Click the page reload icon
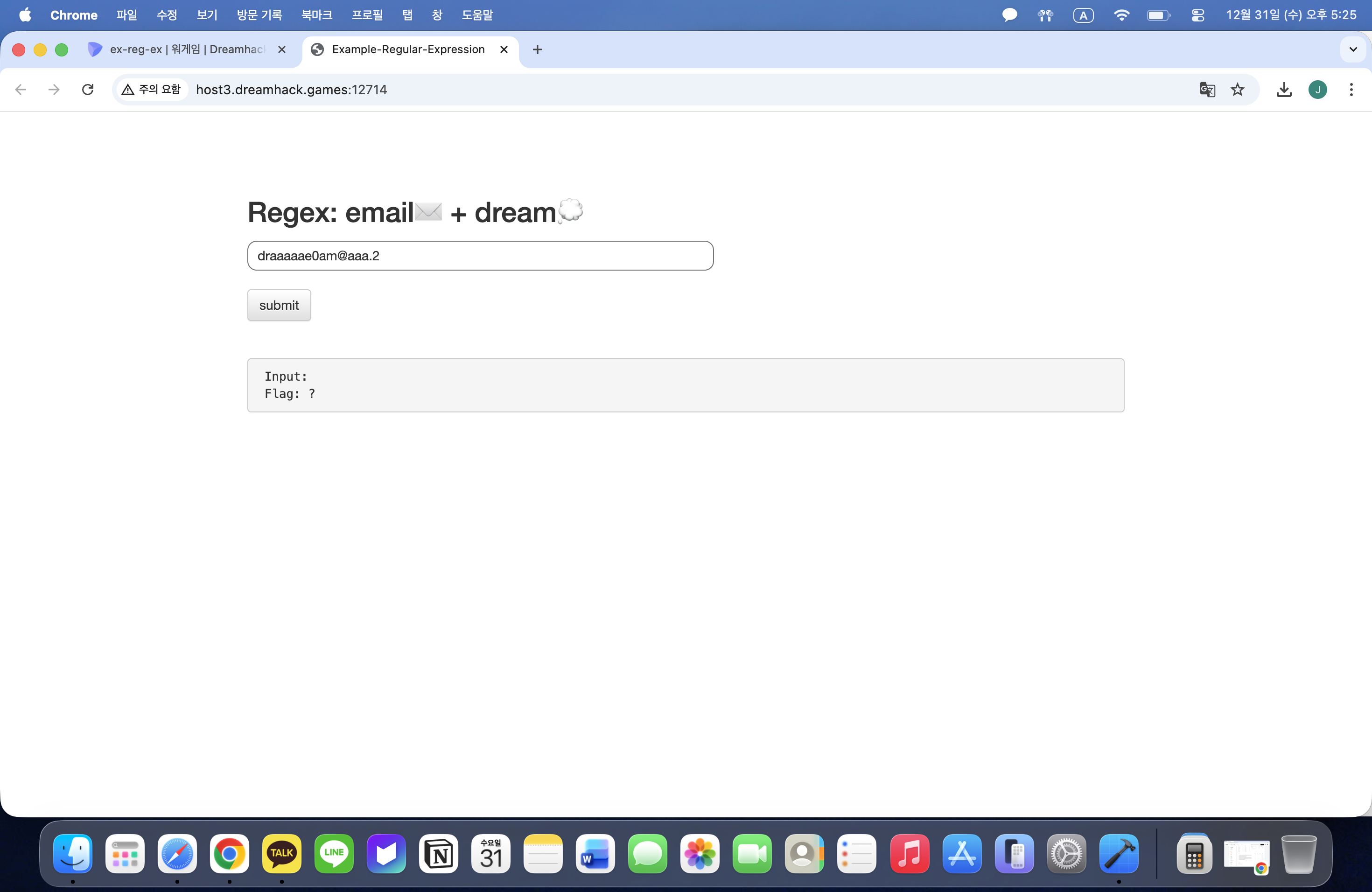 point(88,89)
